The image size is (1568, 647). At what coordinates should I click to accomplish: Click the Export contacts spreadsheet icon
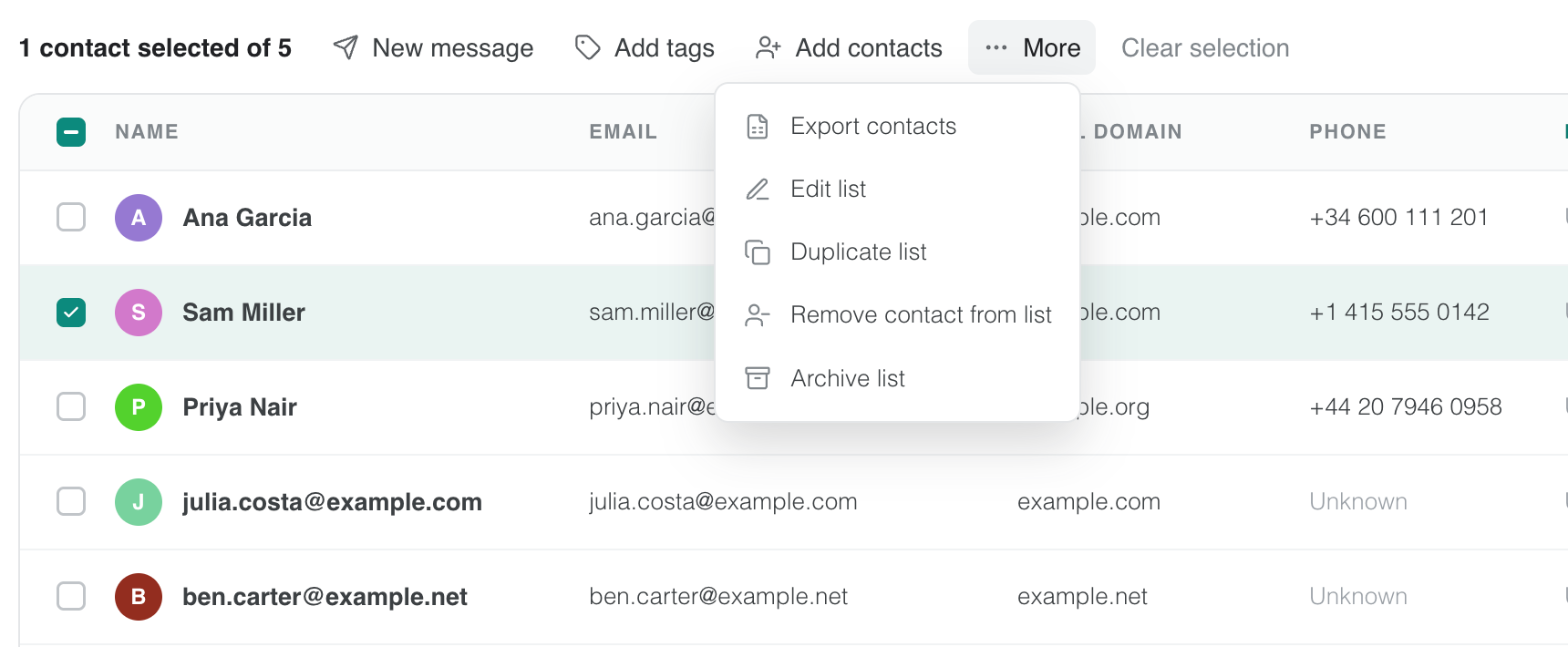point(758,127)
